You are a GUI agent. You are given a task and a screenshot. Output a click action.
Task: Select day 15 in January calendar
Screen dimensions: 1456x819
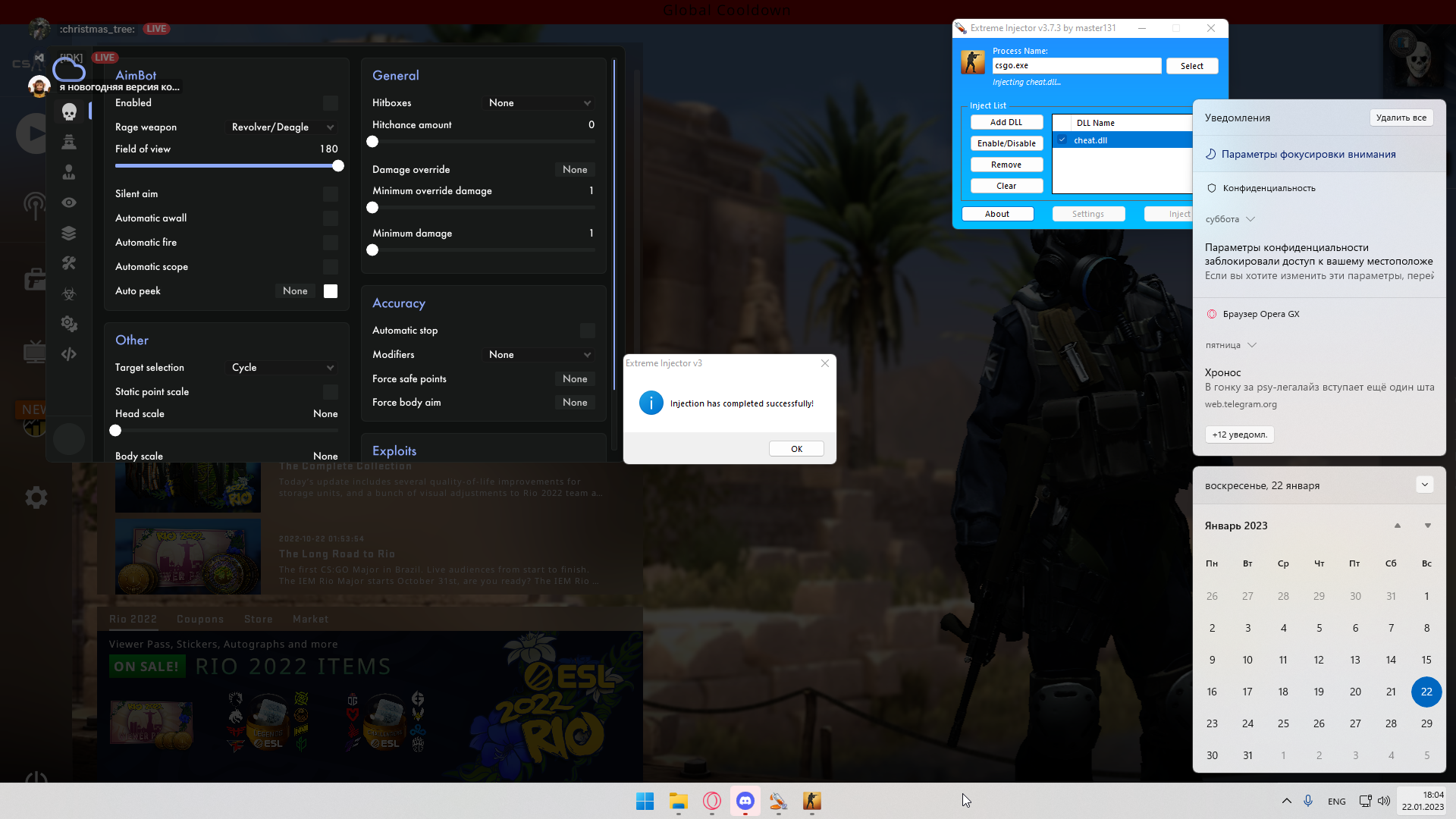[x=1426, y=660]
